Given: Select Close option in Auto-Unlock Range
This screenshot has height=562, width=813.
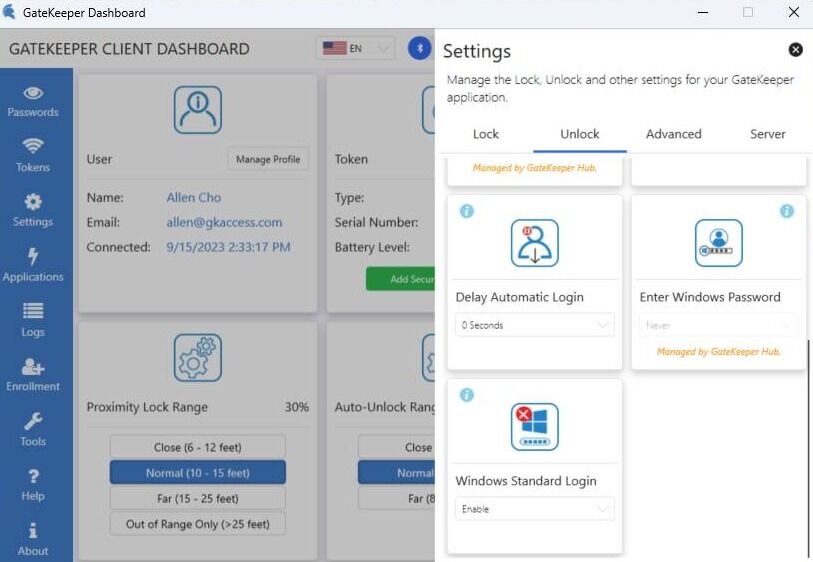Looking at the screenshot, I should pyautogui.click(x=397, y=447).
